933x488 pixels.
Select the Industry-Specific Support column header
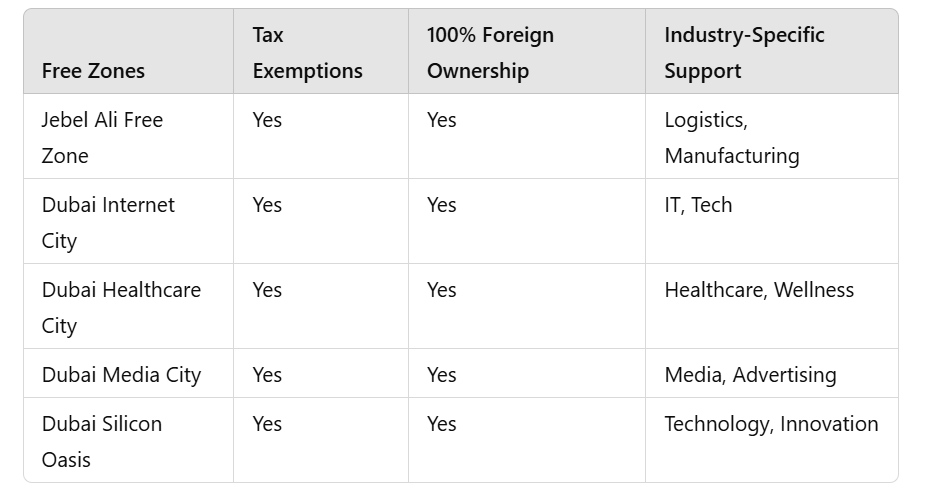(744, 53)
